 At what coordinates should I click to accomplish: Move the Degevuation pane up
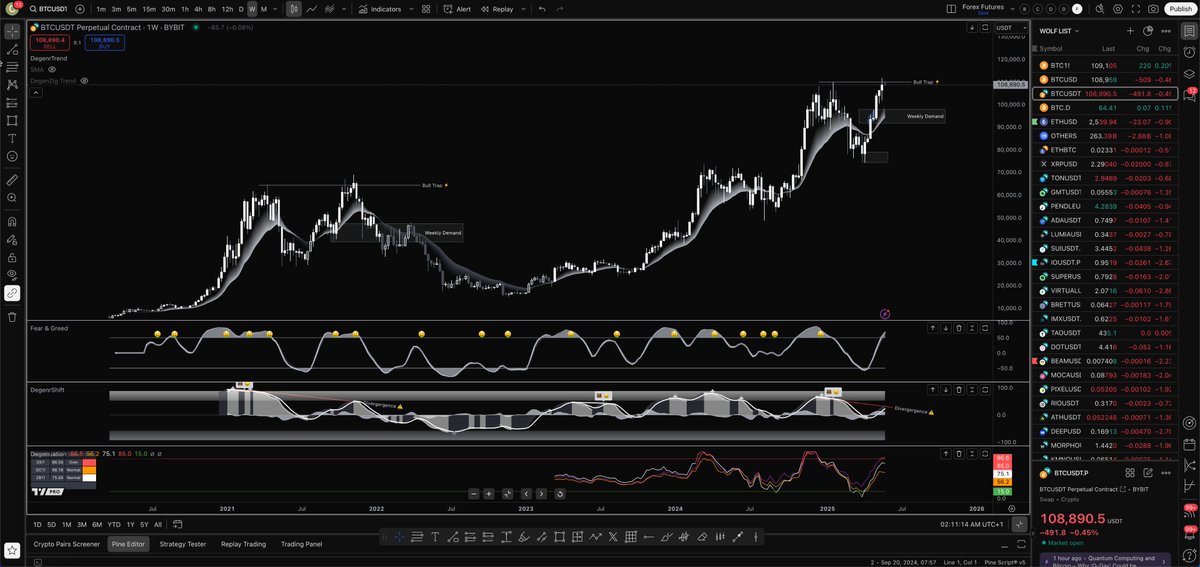point(945,454)
